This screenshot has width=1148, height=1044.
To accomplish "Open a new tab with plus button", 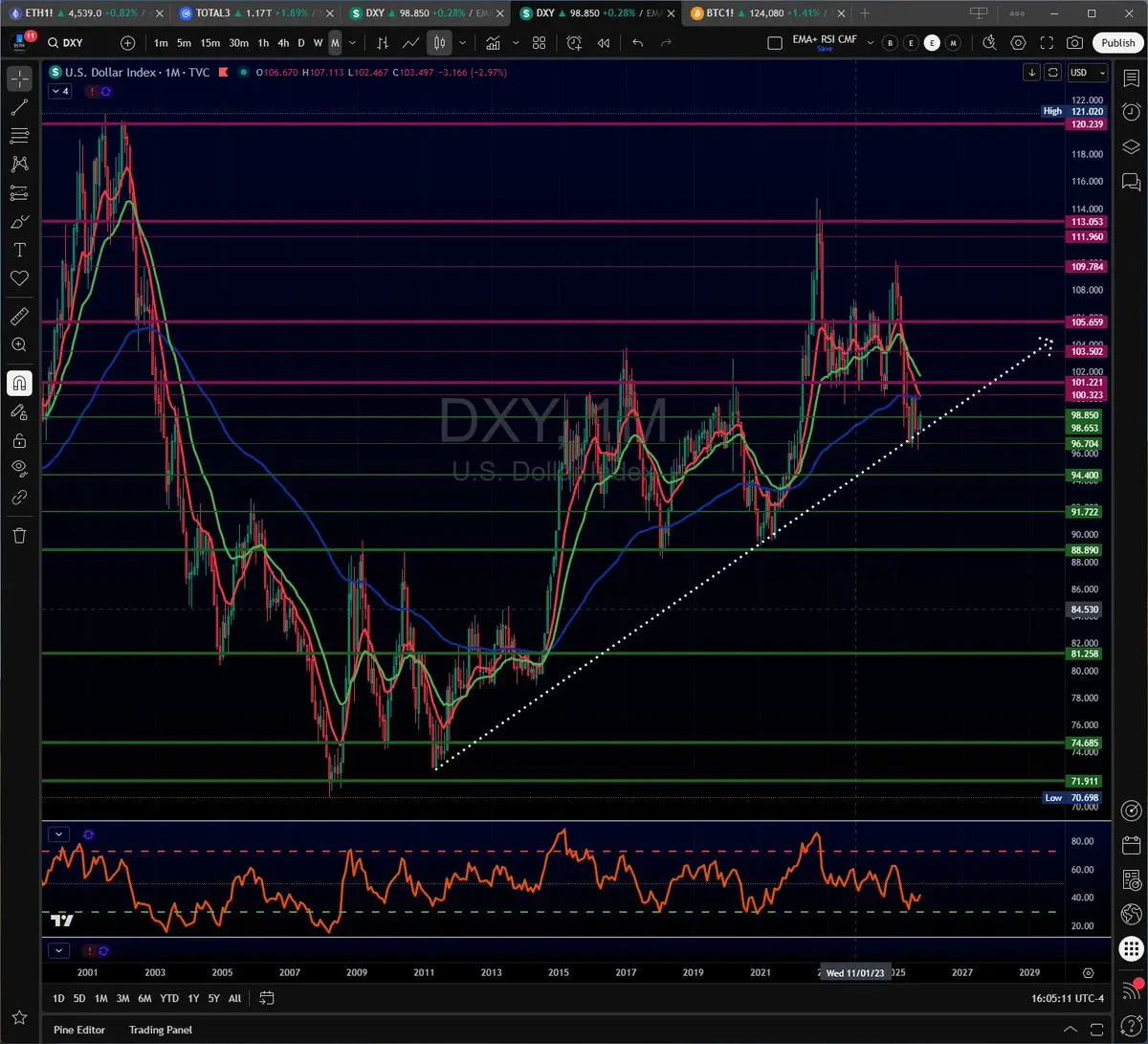I will click(865, 13).
